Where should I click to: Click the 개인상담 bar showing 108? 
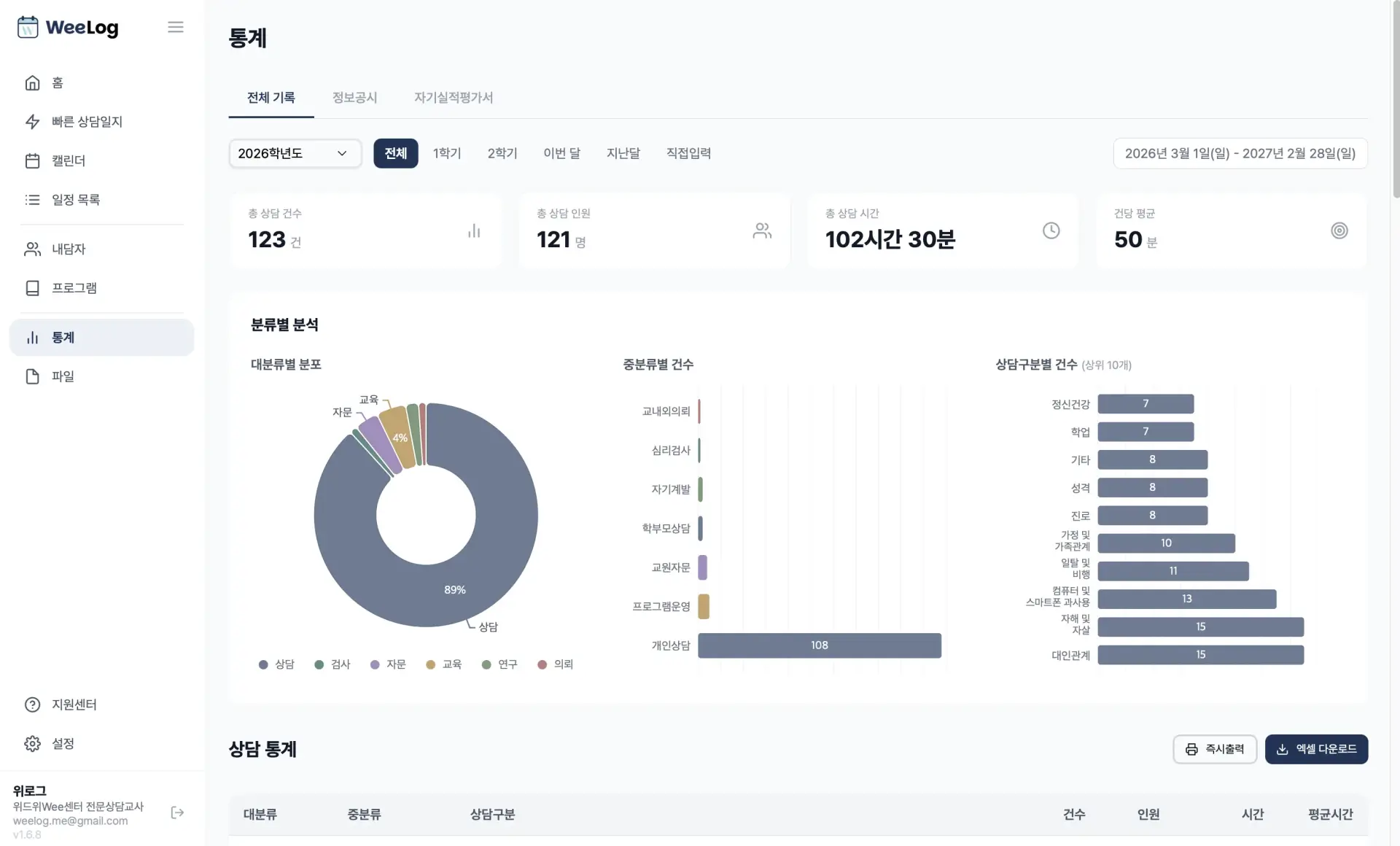(819, 645)
